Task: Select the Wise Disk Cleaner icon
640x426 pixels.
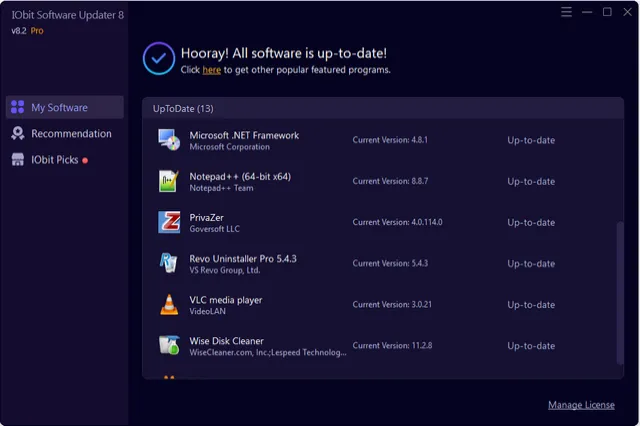Action: [x=169, y=345]
